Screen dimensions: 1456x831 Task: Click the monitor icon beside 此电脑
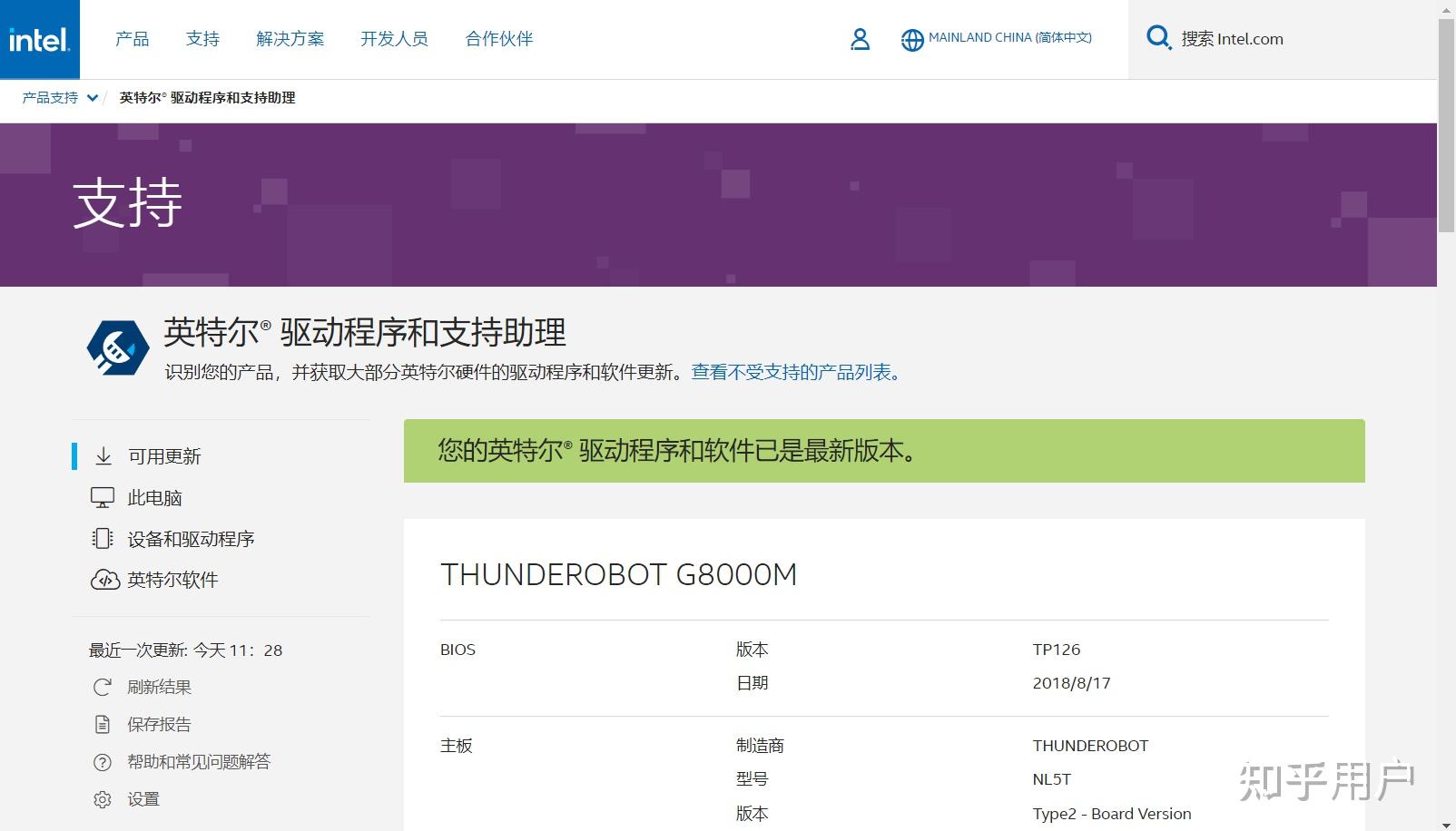103,497
